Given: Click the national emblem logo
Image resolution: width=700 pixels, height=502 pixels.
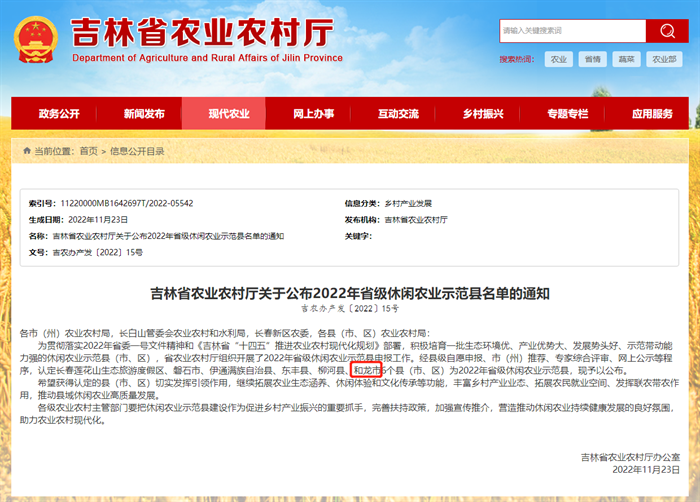Looking at the screenshot, I should 38,38.
